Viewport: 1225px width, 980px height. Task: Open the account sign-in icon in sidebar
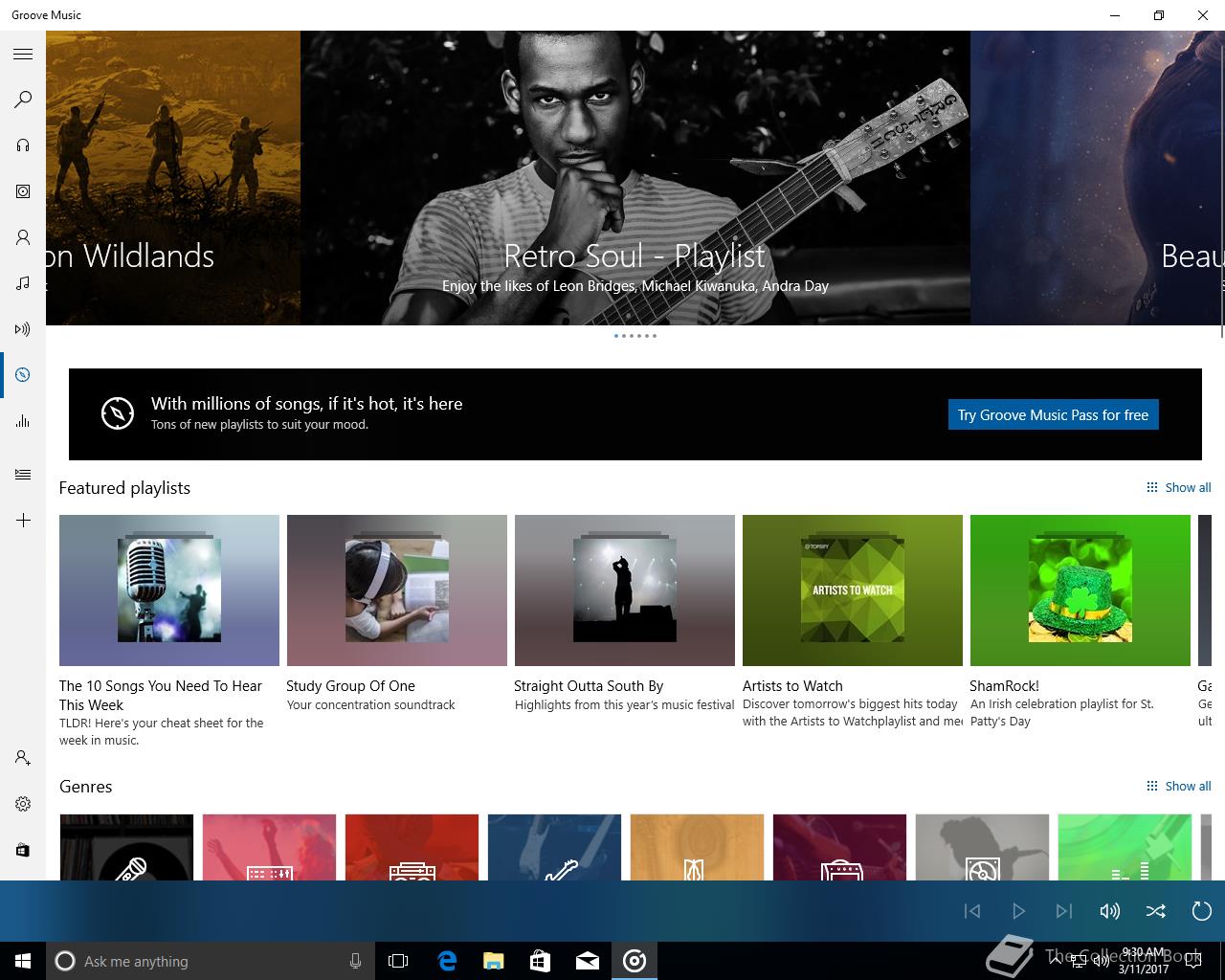point(23,758)
